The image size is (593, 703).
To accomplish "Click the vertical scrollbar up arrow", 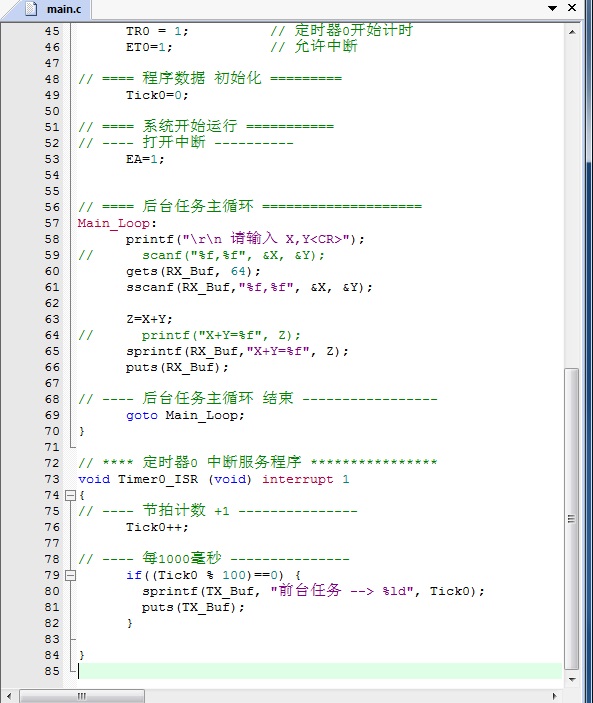I will [572, 32].
